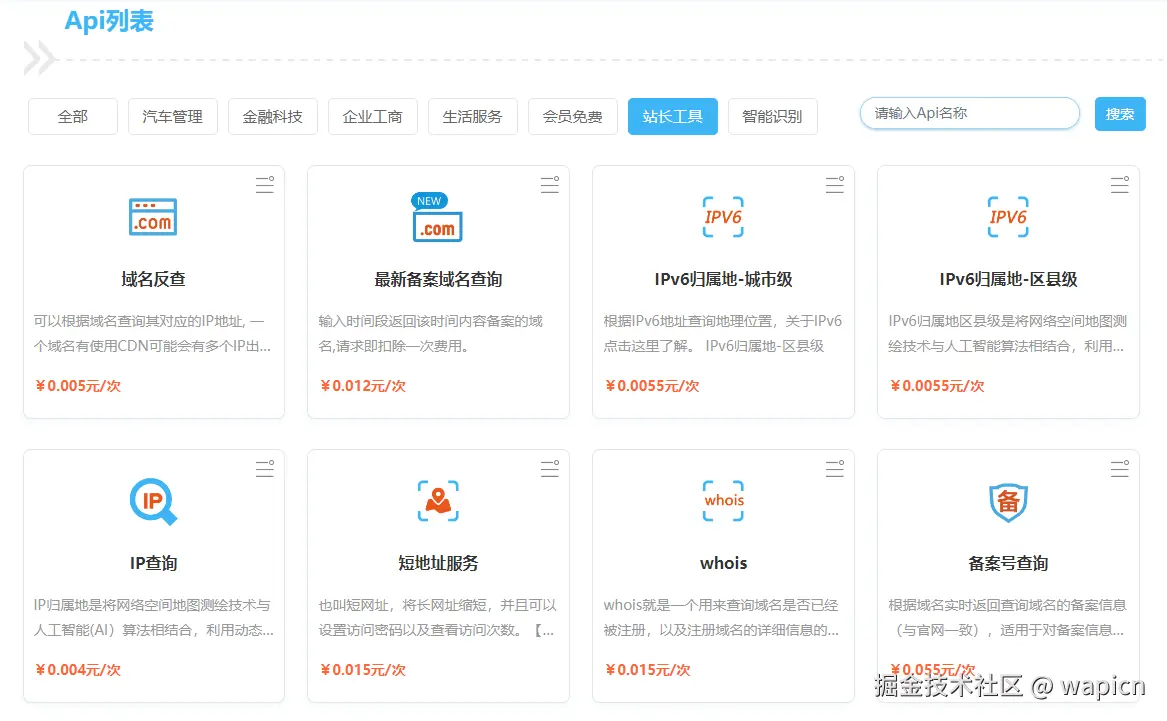This screenshot has height=721, width=1167.
Task: Click the 搜索 search button
Action: click(1120, 115)
